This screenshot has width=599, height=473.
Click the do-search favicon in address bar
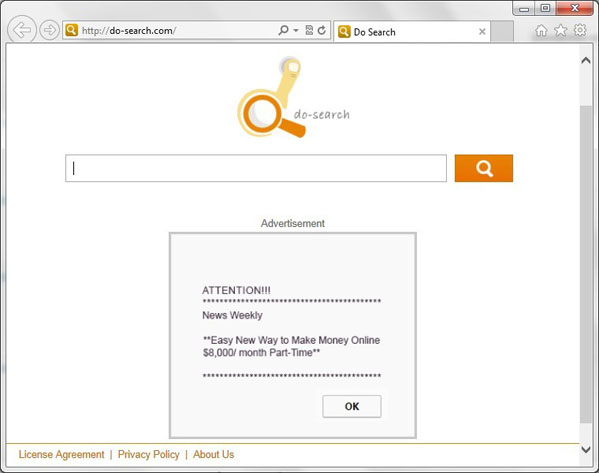click(x=71, y=30)
